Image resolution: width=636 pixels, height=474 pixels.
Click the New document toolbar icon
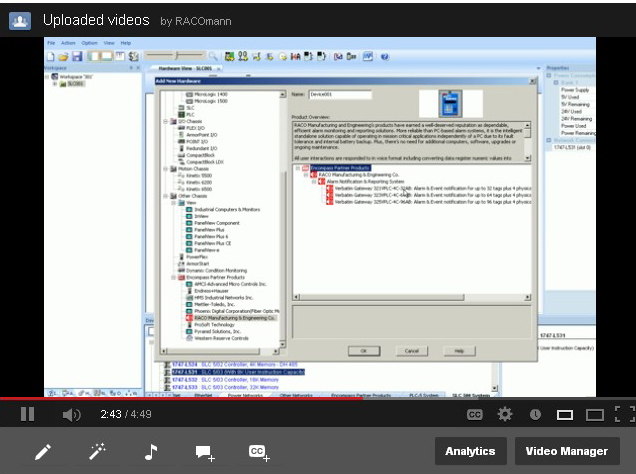pyautogui.click(x=51, y=56)
